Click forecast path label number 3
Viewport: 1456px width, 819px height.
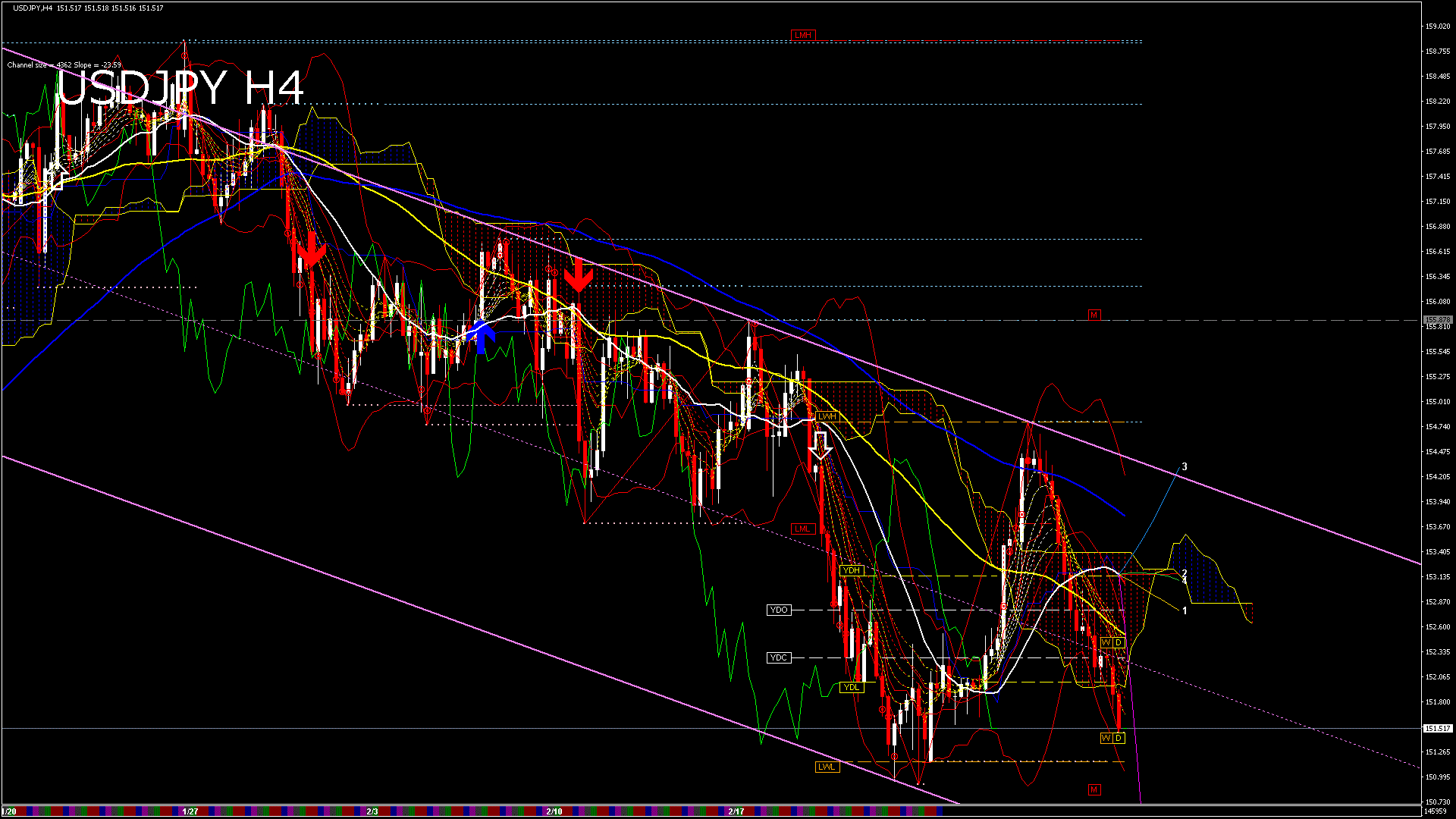(1185, 466)
